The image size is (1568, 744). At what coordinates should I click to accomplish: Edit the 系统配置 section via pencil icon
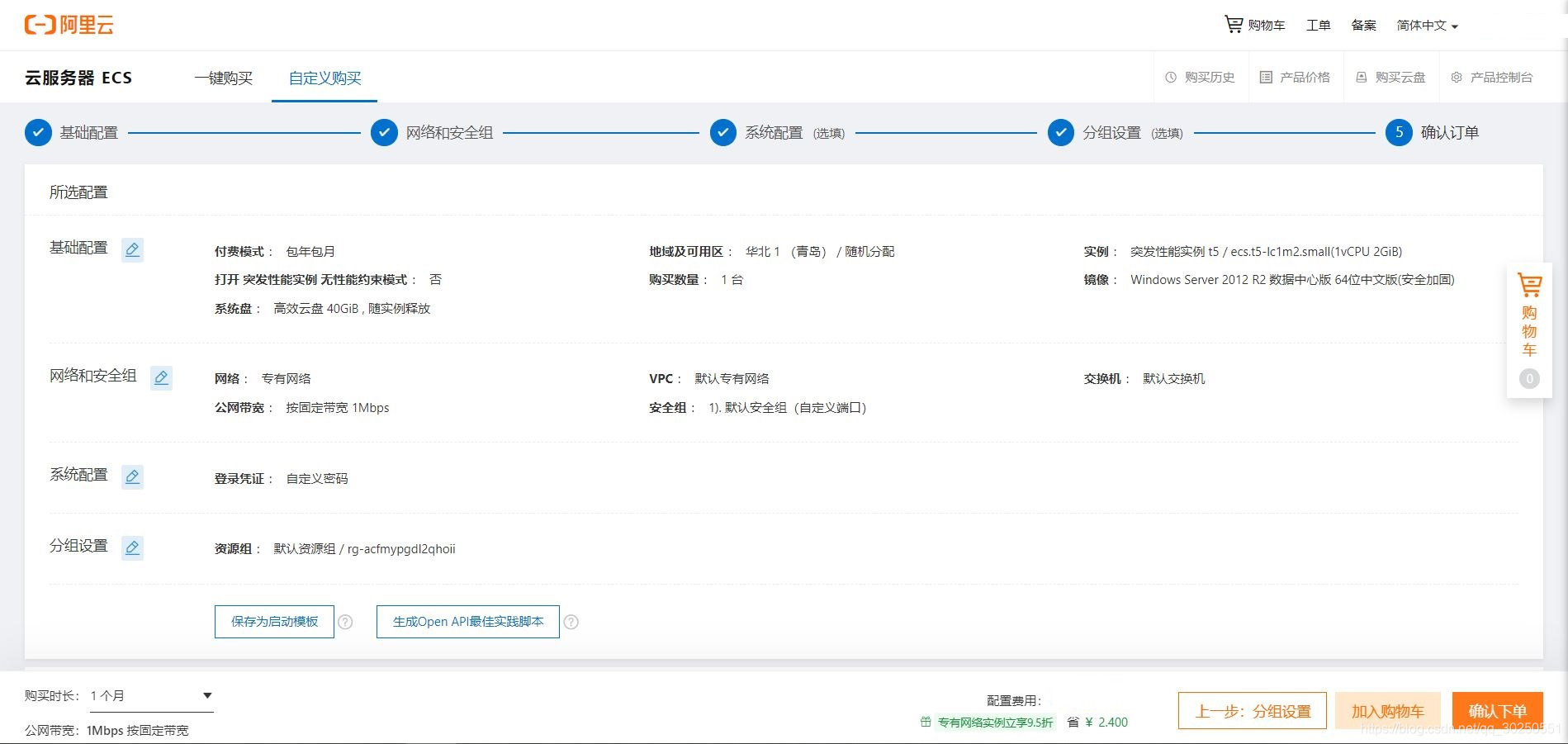pos(132,476)
